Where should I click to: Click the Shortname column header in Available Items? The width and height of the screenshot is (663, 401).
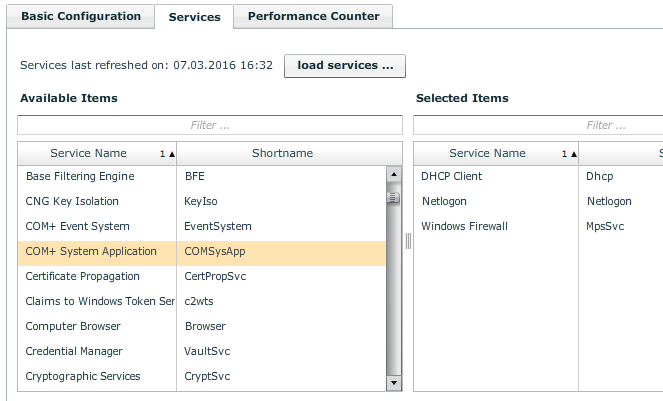coord(282,153)
